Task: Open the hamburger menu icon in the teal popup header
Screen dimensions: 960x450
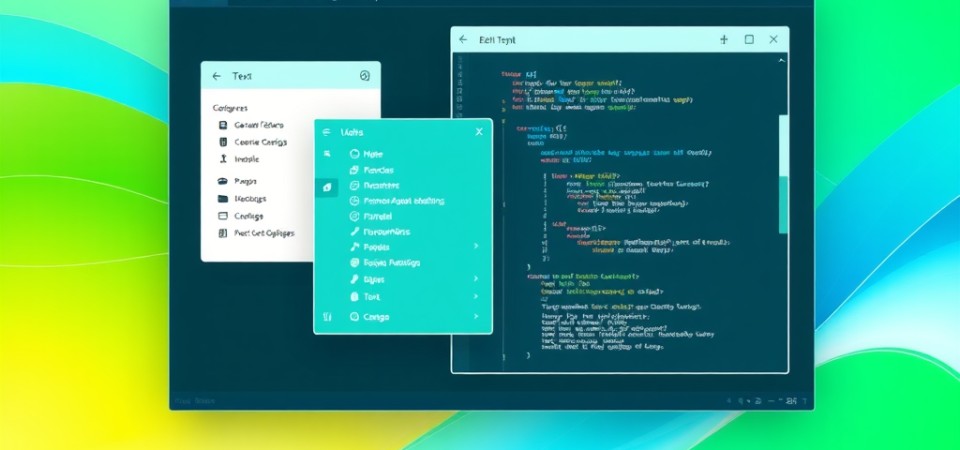Action: click(x=326, y=132)
